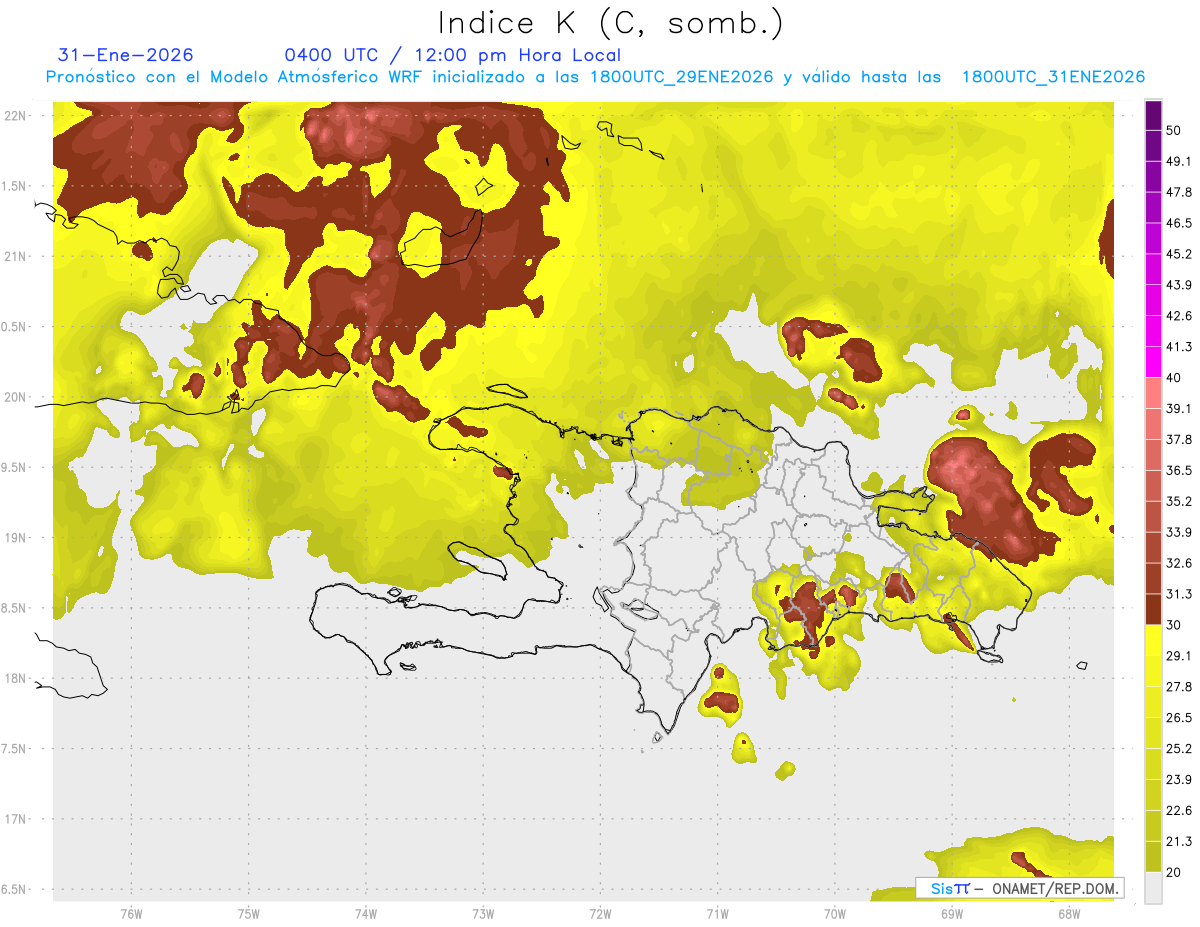Click the "68W" longitude label
The width and height of the screenshot is (1200, 927).
coord(1069,913)
